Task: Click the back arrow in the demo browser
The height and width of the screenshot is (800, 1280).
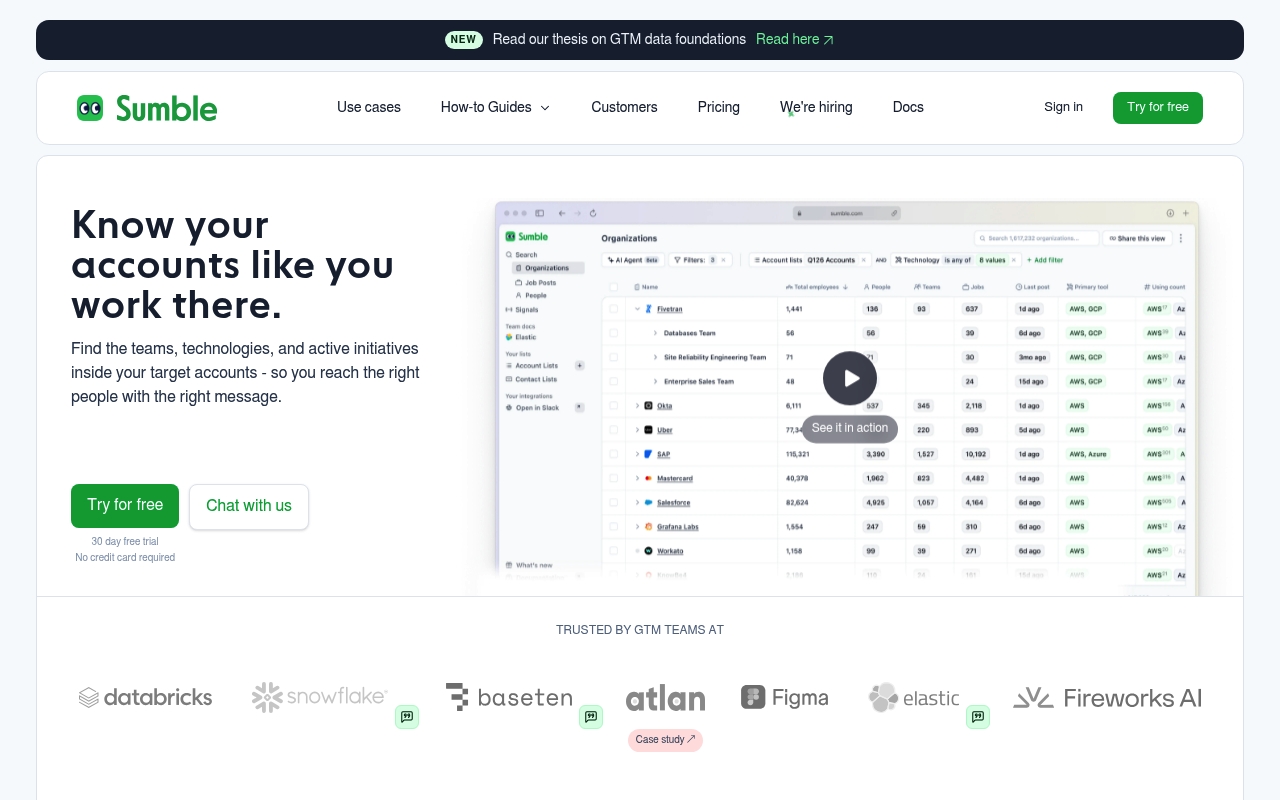Action: coord(562,213)
